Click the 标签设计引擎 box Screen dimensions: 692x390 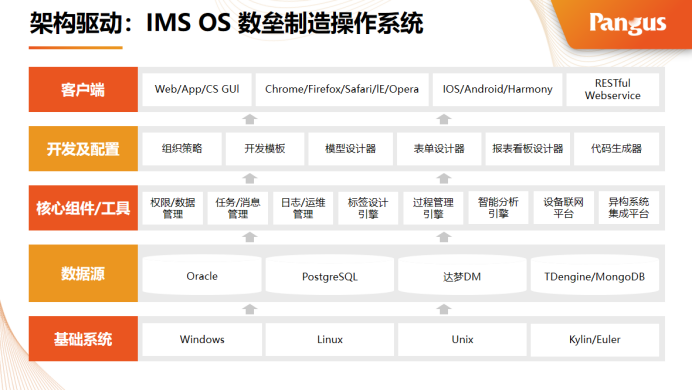tap(368, 208)
